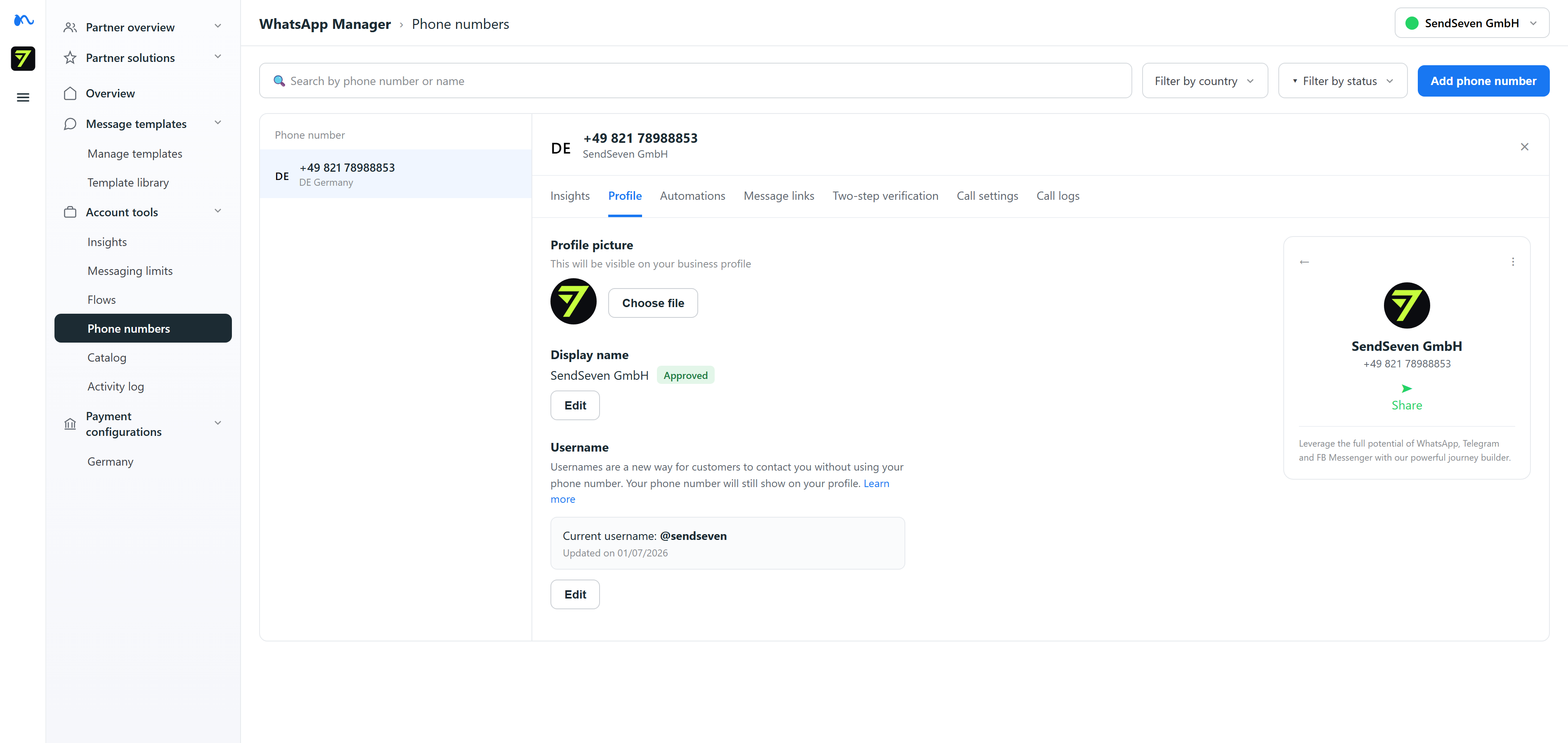Select the +49 821 78988853 phone row

click(395, 174)
